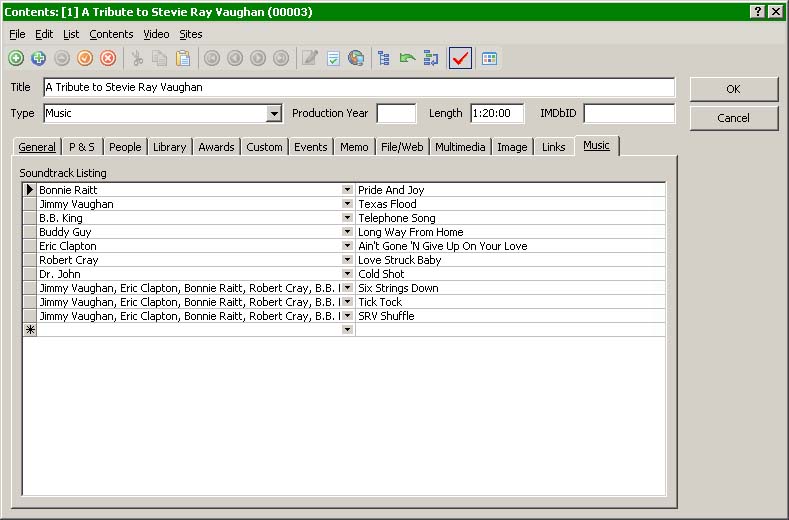The image size is (789, 520).
Task: Go to first record navigation icon
Action: [x=212, y=58]
